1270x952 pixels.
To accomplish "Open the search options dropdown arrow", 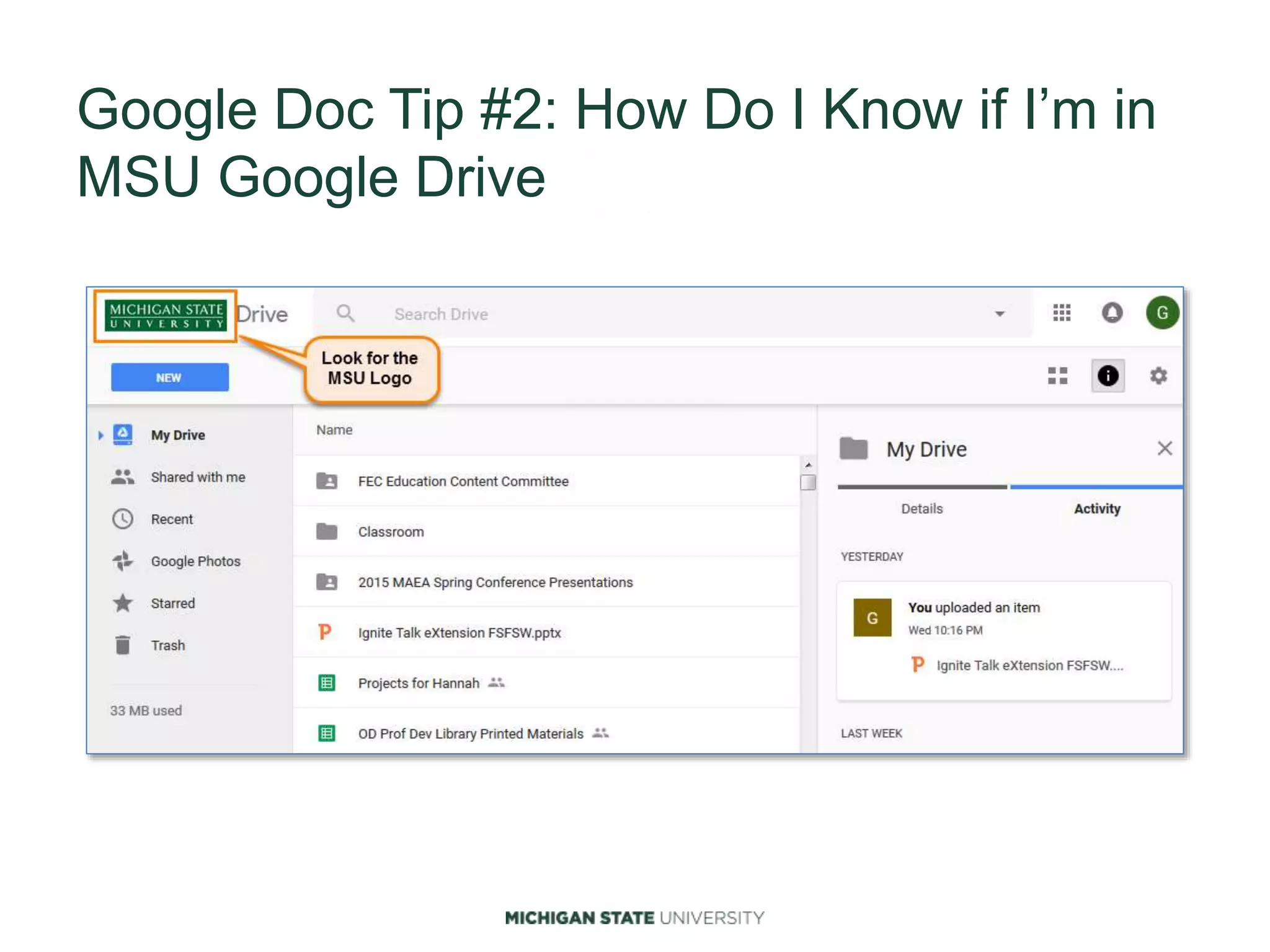I will [1000, 314].
